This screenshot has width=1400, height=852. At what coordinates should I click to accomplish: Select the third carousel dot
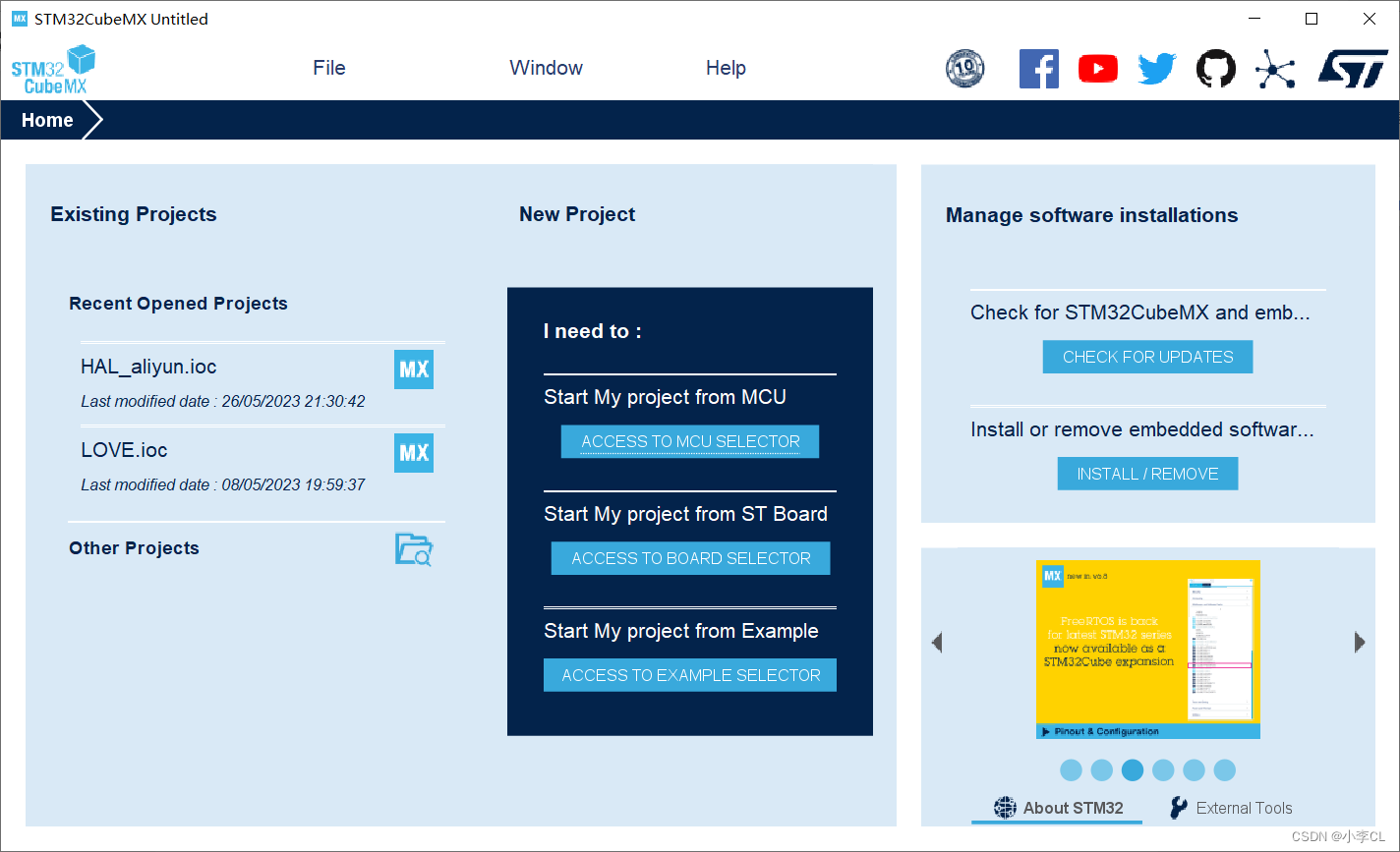(x=1133, y=770)
